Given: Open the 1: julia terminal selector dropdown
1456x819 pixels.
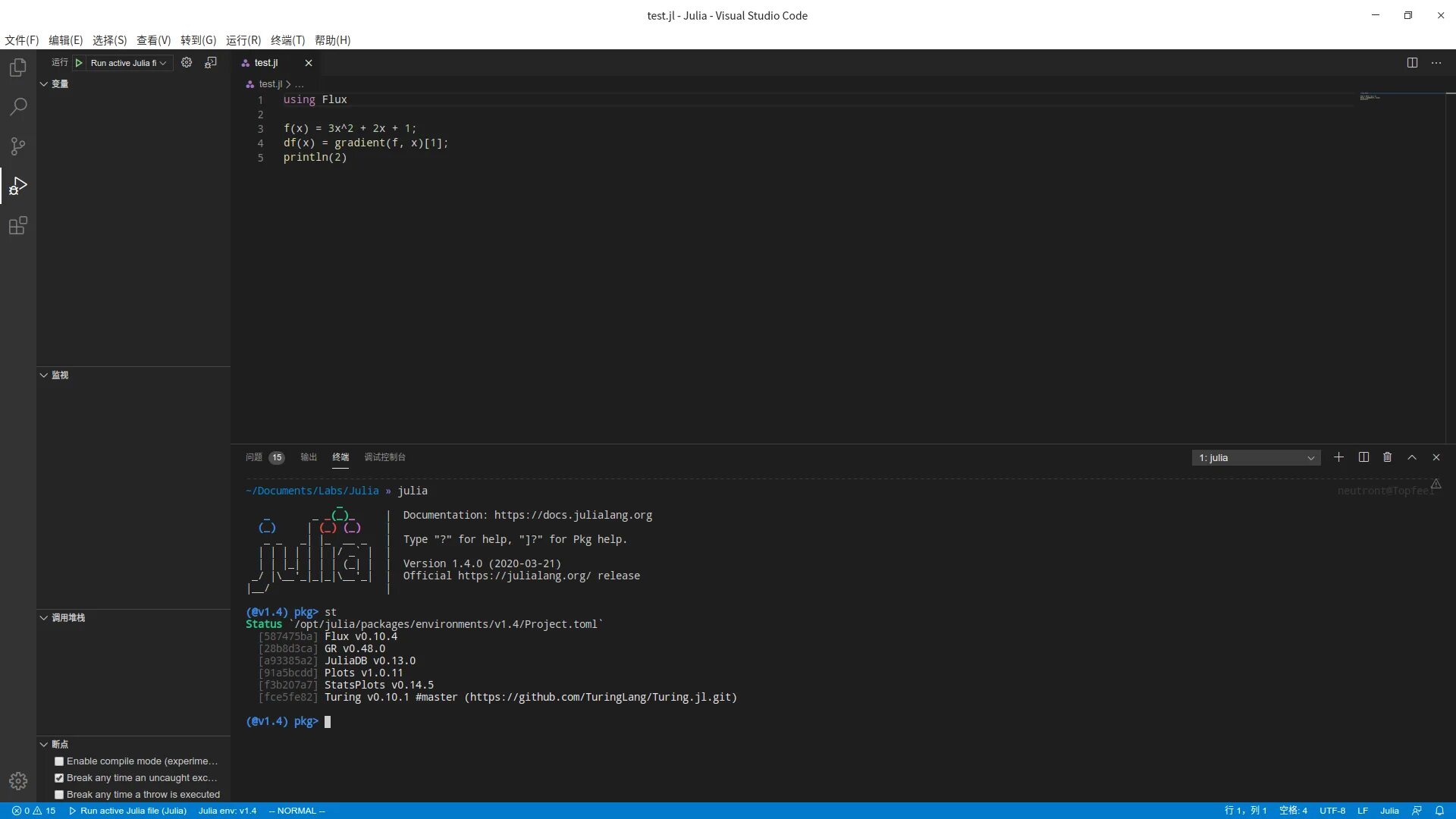Looking at the screenshot, I should coord(1256,458).
